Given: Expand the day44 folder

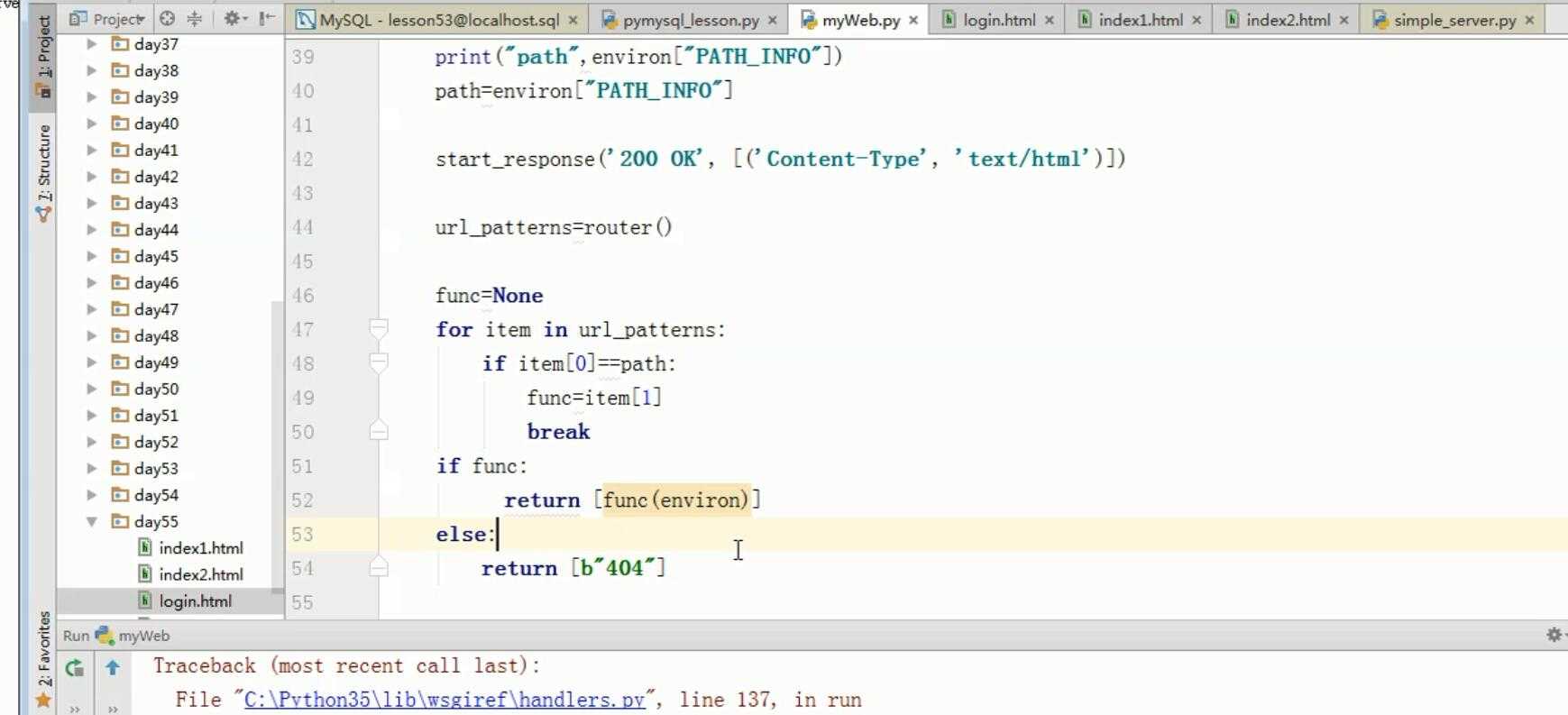Looking at the screenshot, I should [91, 230].
